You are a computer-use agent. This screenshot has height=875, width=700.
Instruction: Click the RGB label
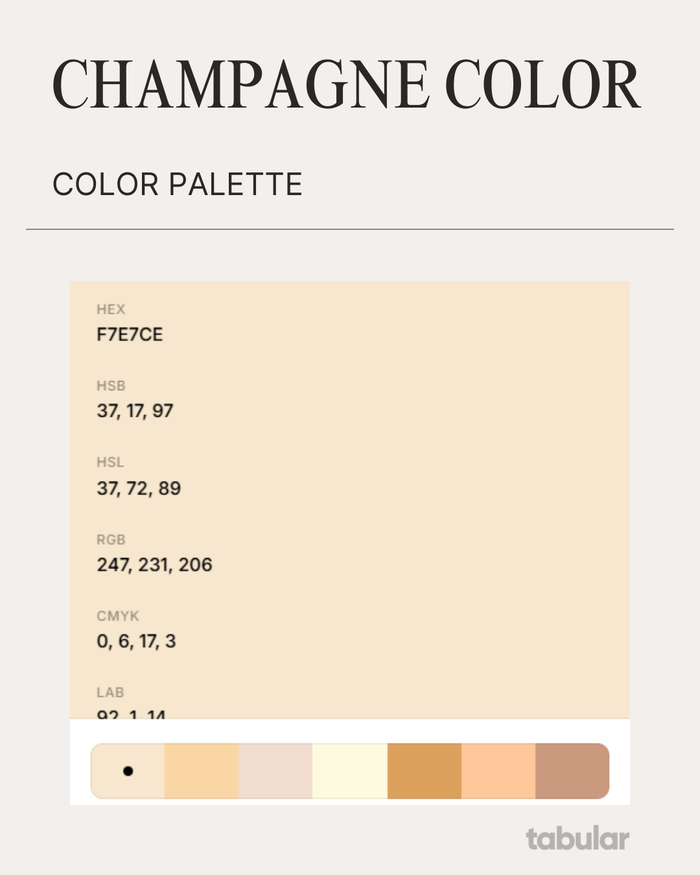[111, 540]
